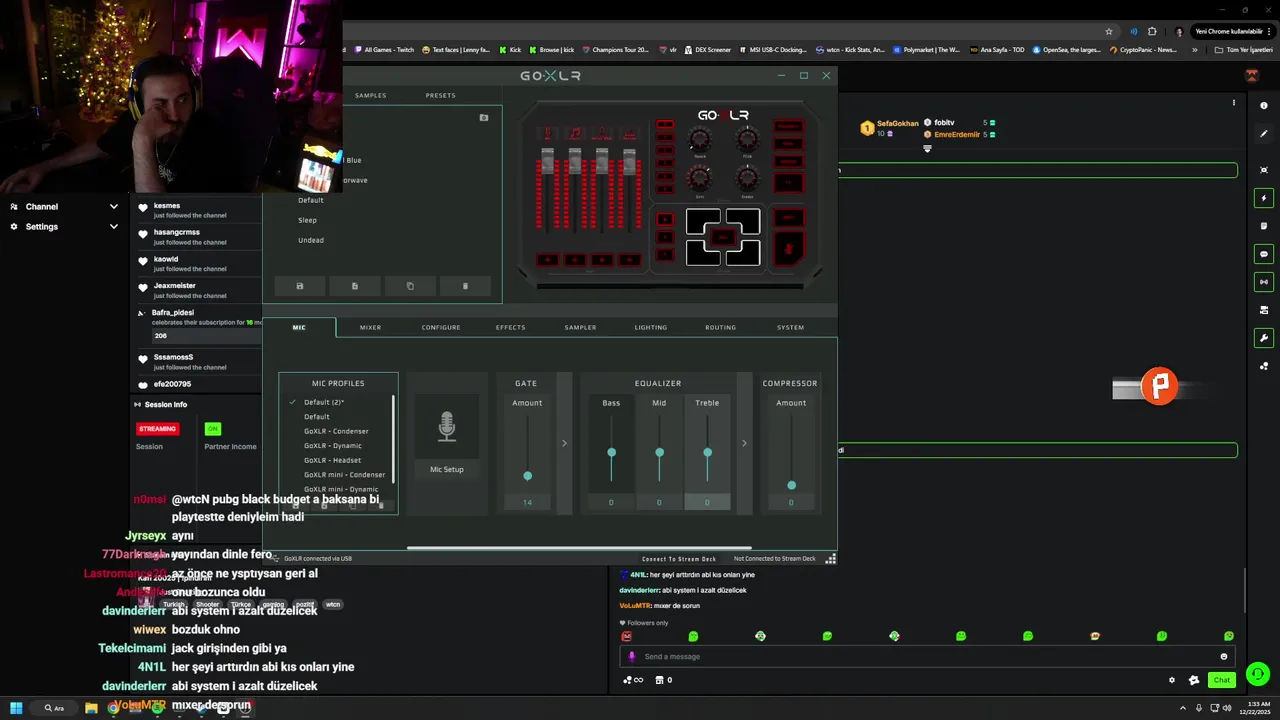Click the save profile icon under the profile list
Viewport: 1280px width, 720px height.
300,286
